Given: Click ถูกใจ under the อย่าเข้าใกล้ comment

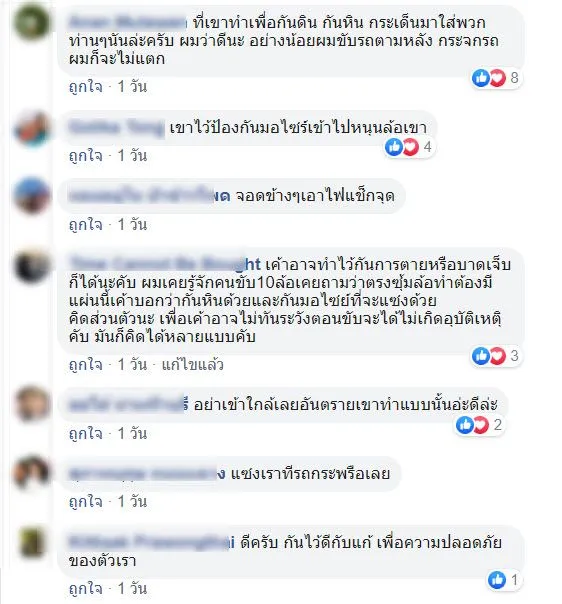Looking at the screenshot, I should click(x=86, y=434).
